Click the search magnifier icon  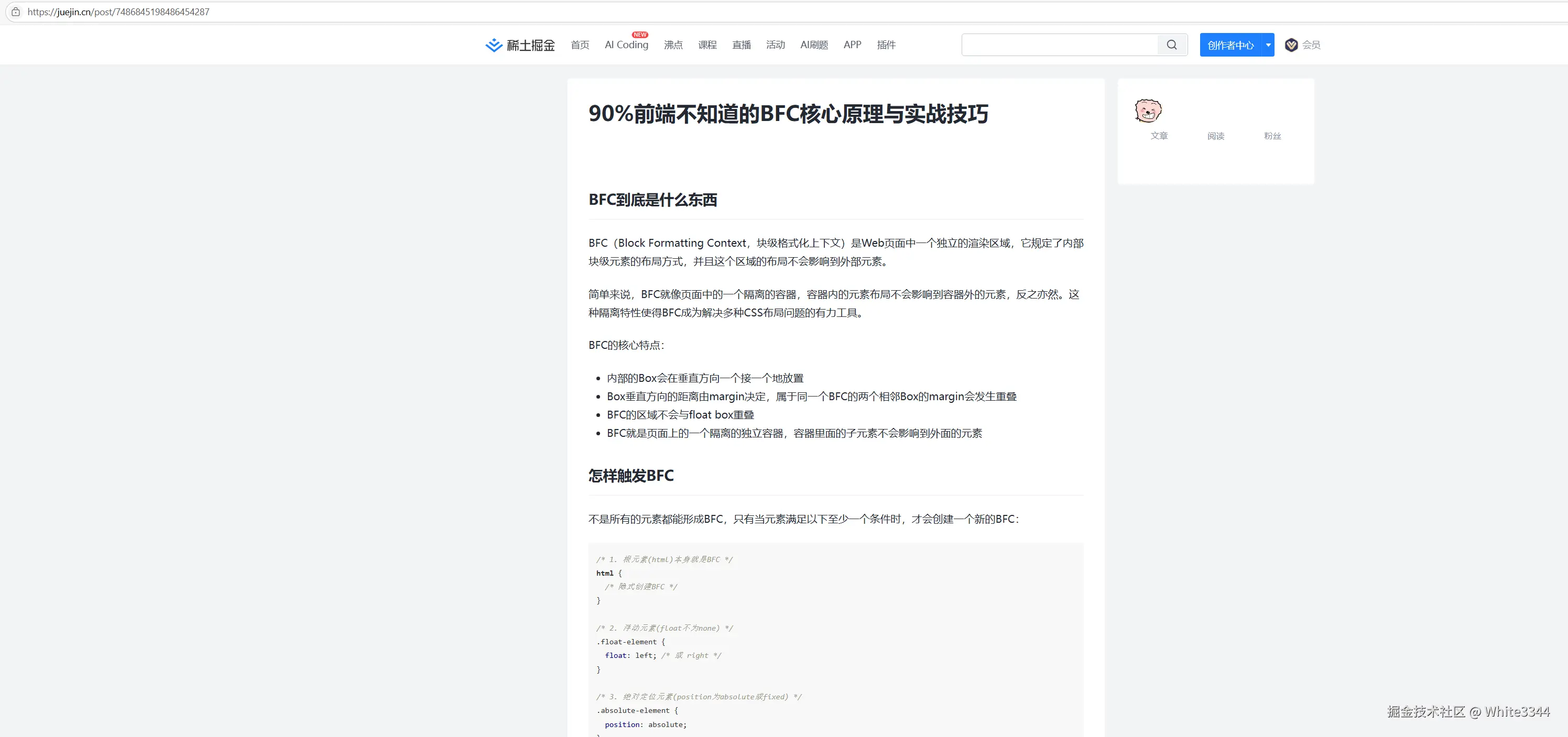tap(1171, 45)
